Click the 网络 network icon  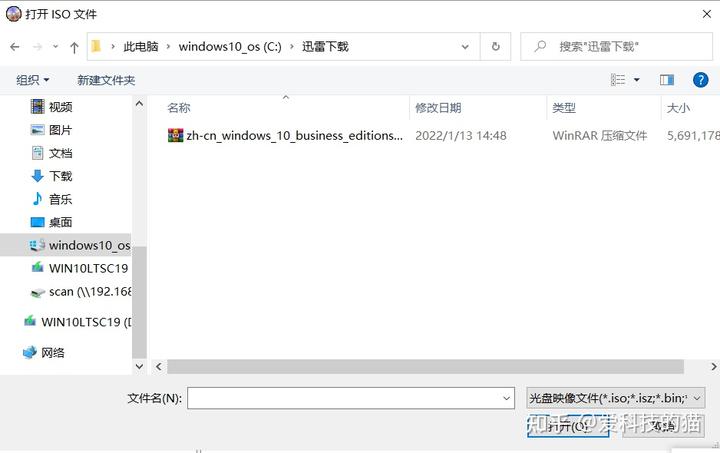click(30, 352)
